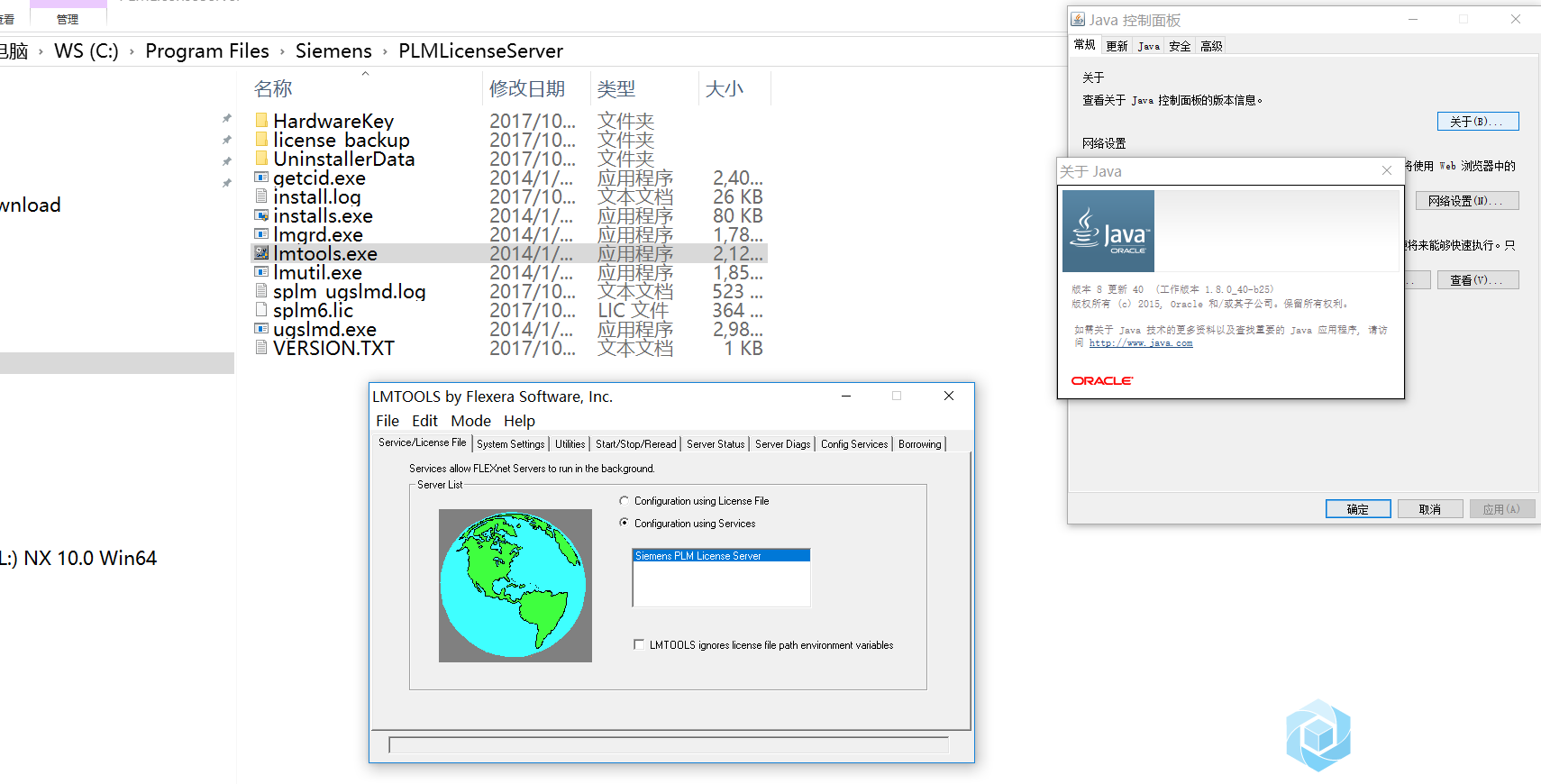
Task: Switch to the Utilities tab
Action: click(570, 444)
